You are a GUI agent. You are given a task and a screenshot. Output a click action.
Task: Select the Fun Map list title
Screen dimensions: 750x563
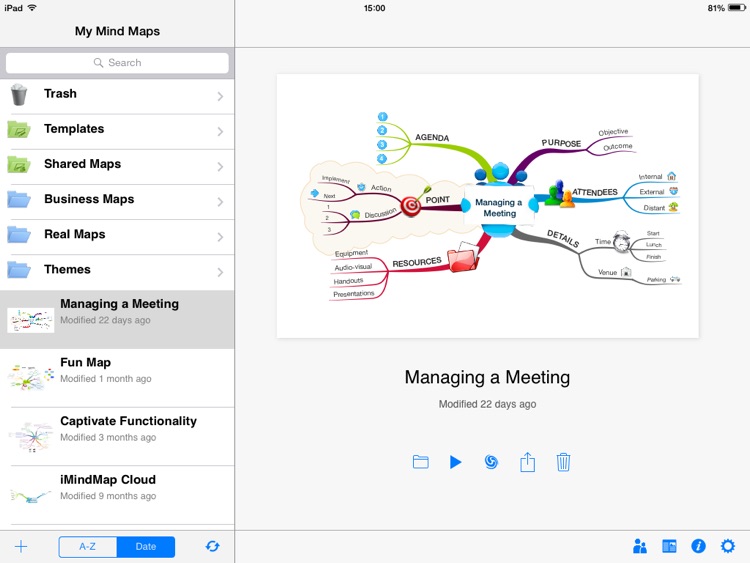click(86, 363)
